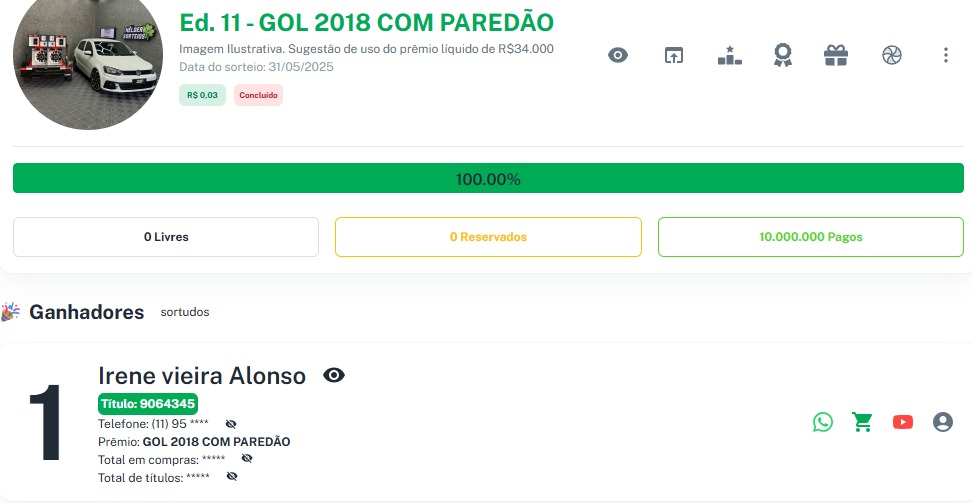Open the raffle page in new window icon
972x503 pixels.
click(x=674, y=55)
